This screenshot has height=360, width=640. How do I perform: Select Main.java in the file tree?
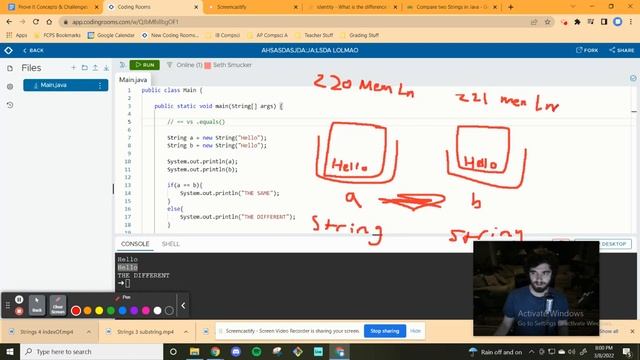66,85
